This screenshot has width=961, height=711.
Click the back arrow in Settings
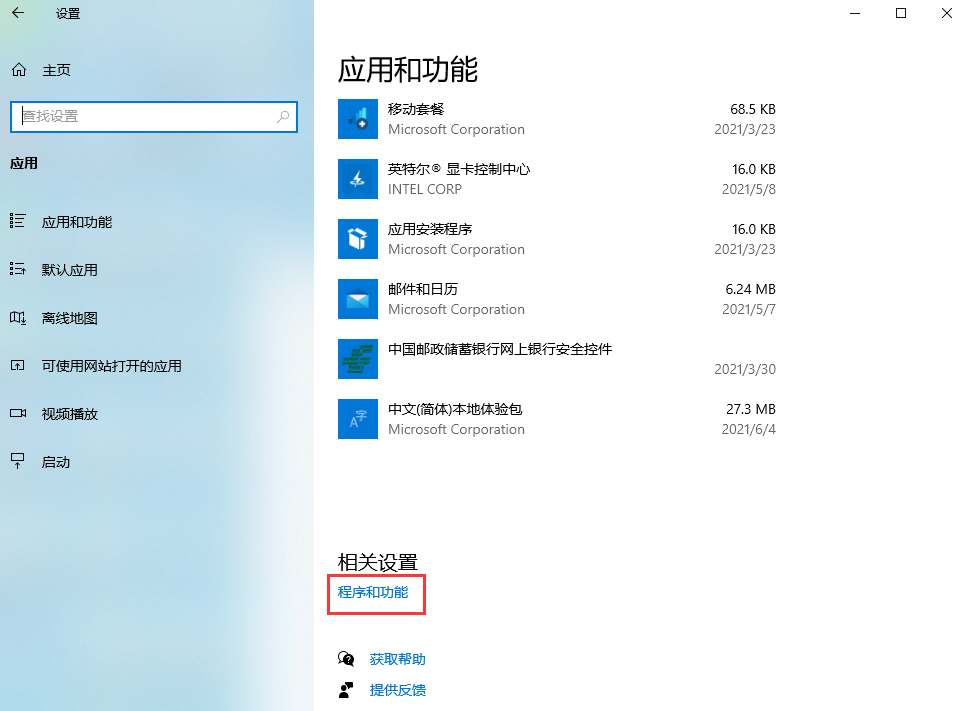pos(18,13)
